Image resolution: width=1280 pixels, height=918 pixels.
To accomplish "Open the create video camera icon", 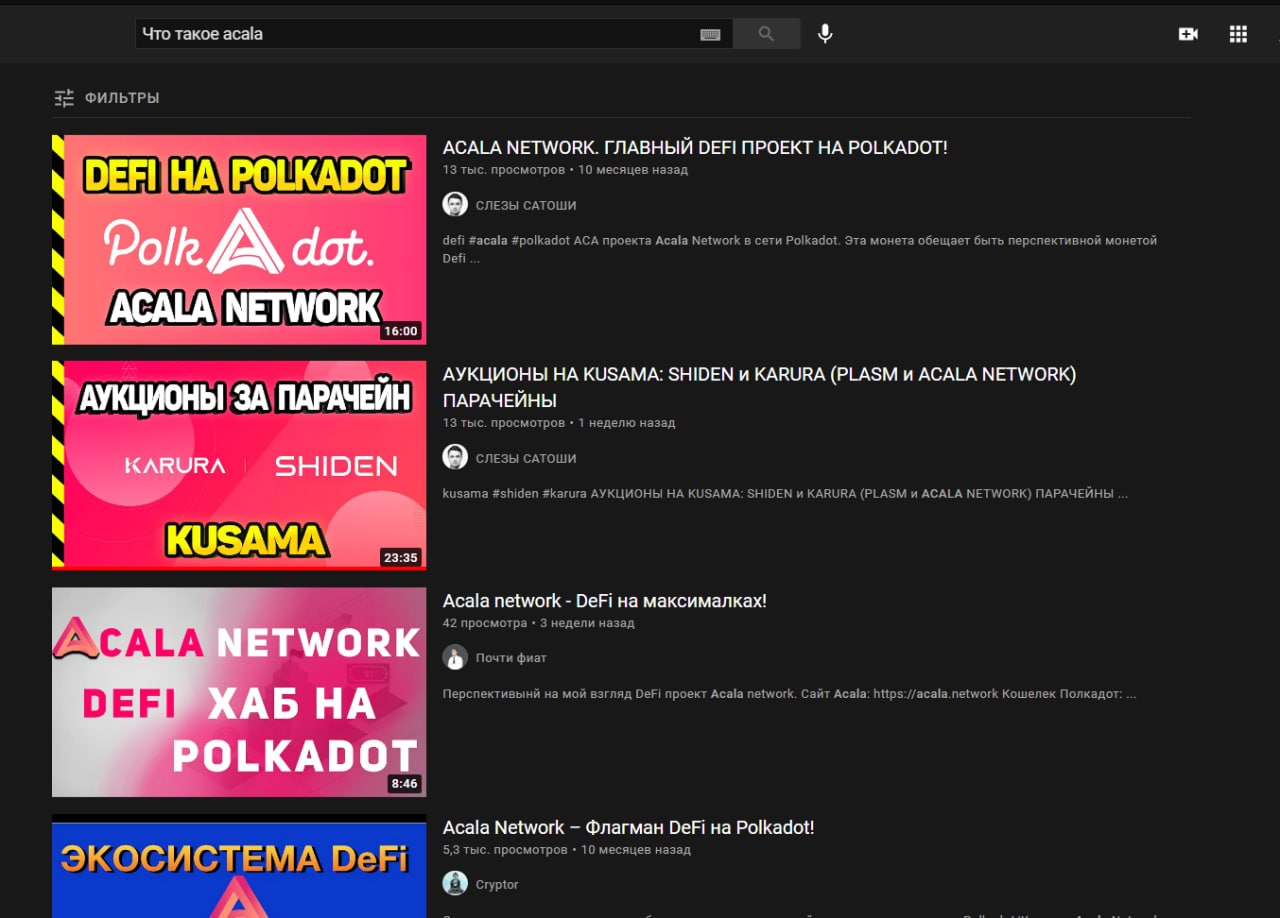I will 1188,34.
